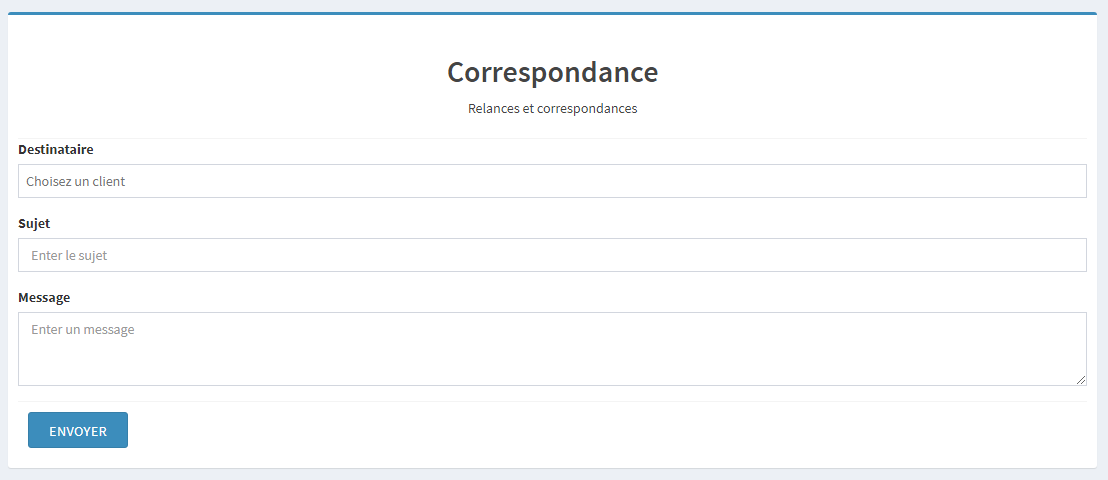Click the "Relances et correspondances" subtitle
Screen dimensions: 1108x480
click(x=552, y=108)
